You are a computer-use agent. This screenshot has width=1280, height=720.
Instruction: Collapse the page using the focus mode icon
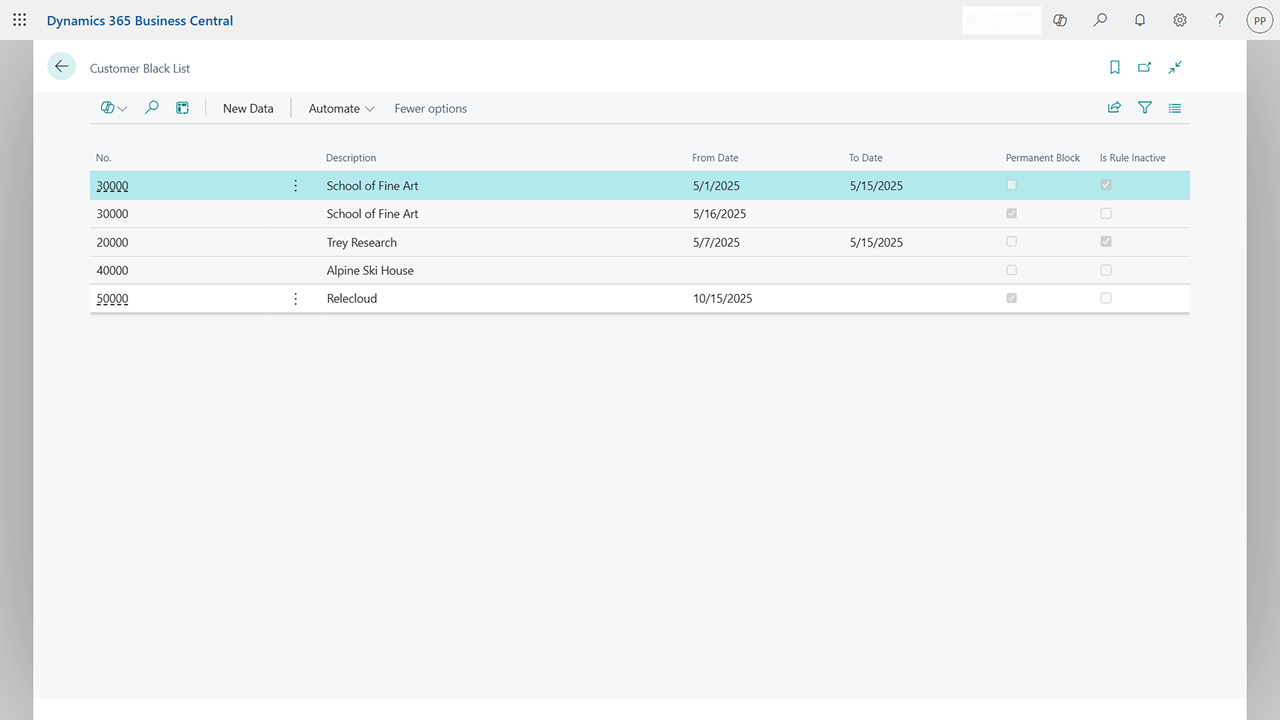(1175, 67)
